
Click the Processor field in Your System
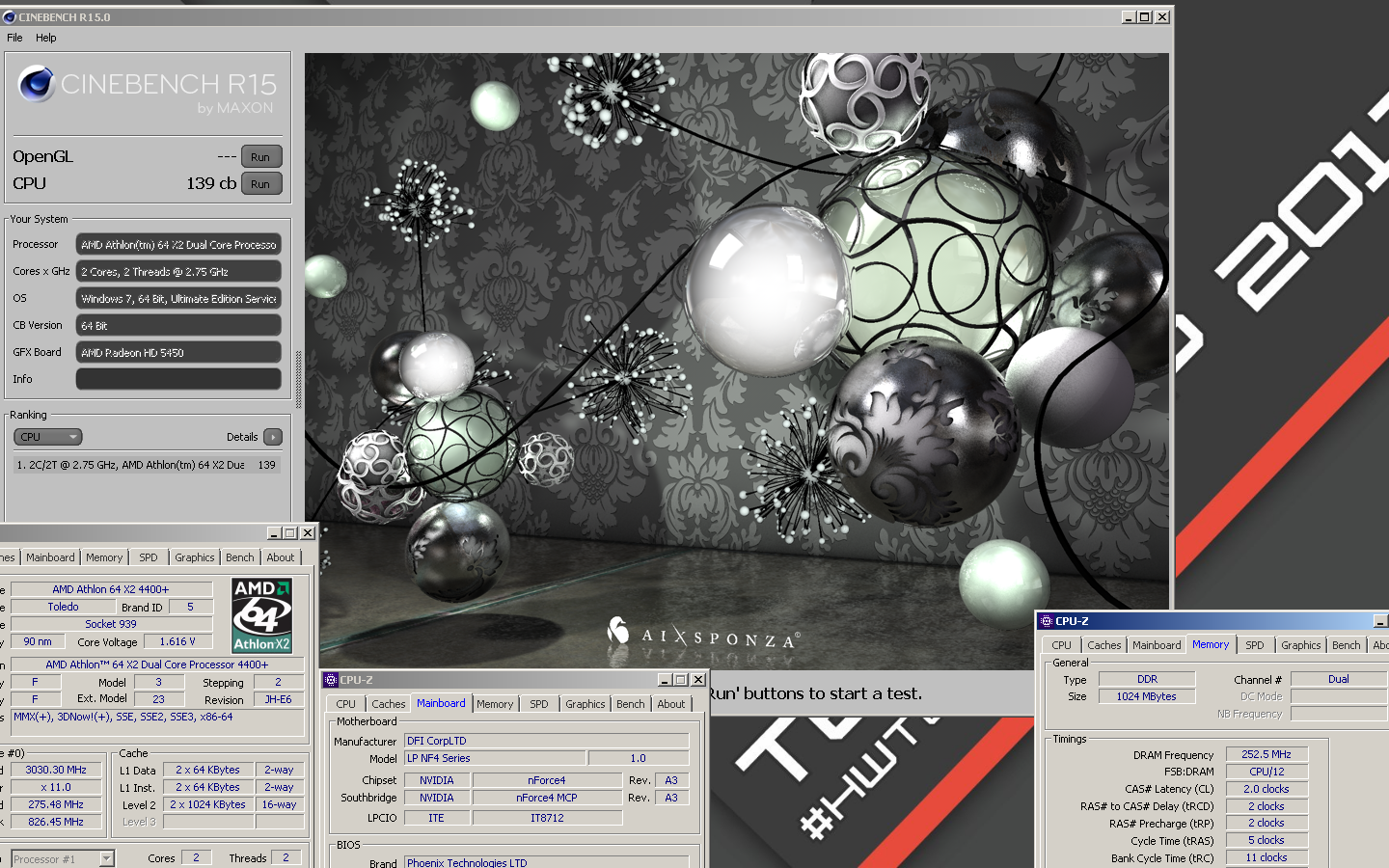(x=178, y=244)
